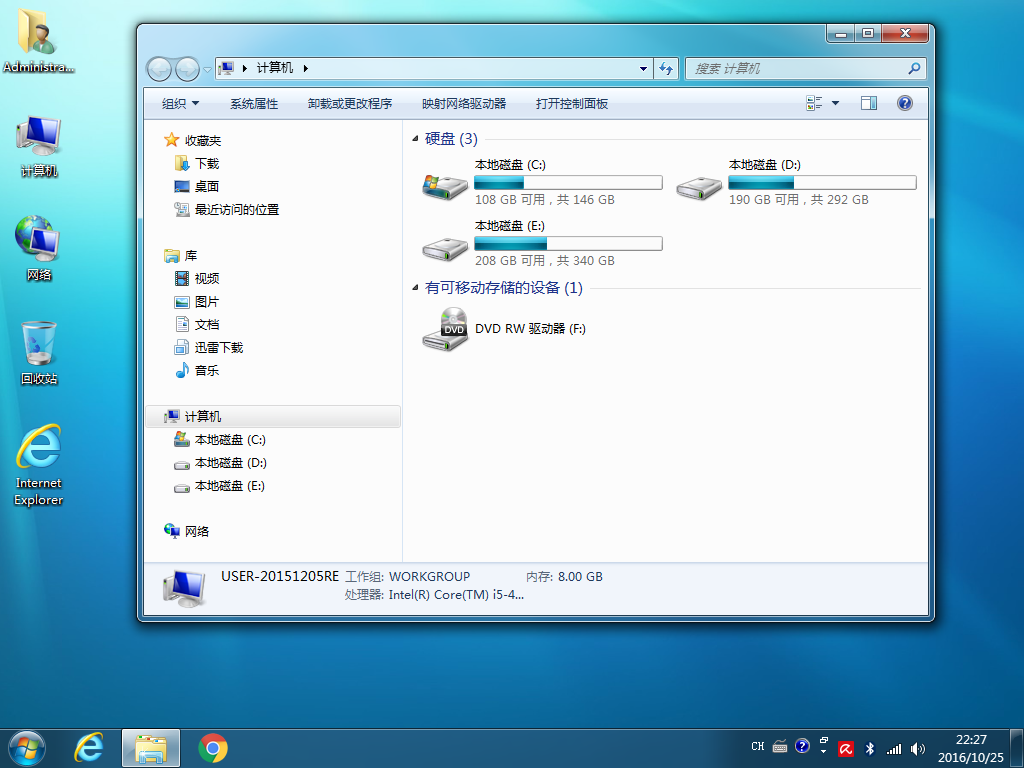Expand the breadcrumb arrow after 计算机
The height and width of the screenshot is (768, 1024).
pos(306,68)
